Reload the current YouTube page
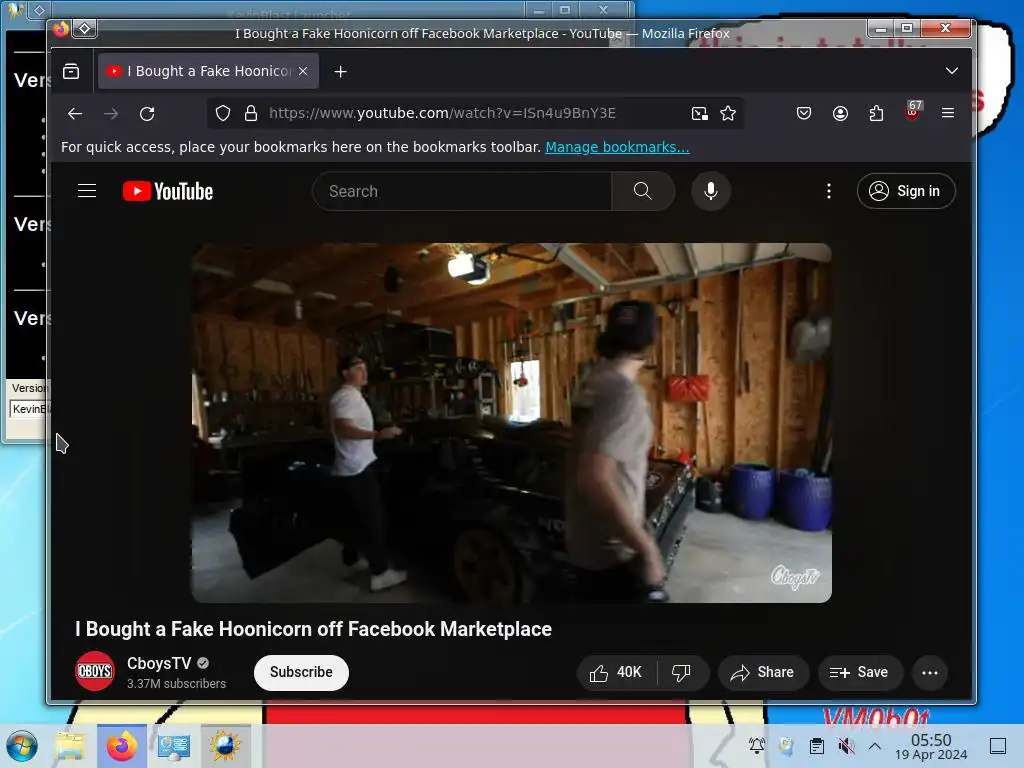 click(x=148, y=113)
